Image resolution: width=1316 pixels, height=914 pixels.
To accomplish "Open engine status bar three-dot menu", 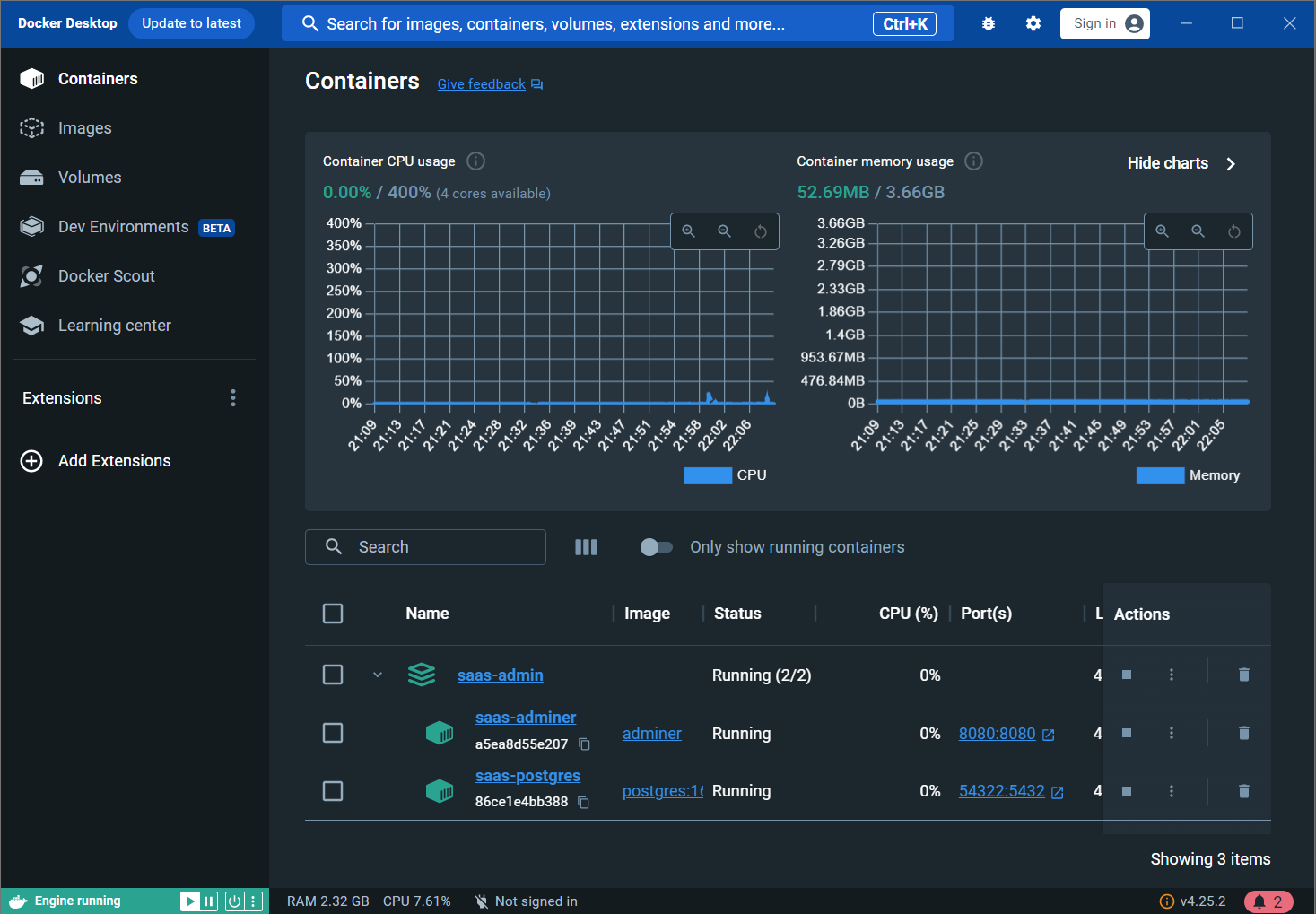I will [254, 901].
